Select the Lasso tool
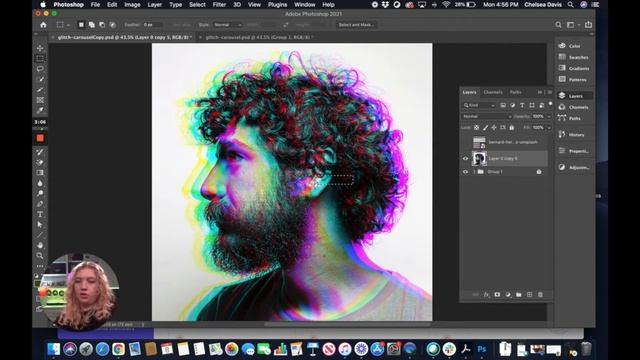 [x=40, y=69]
